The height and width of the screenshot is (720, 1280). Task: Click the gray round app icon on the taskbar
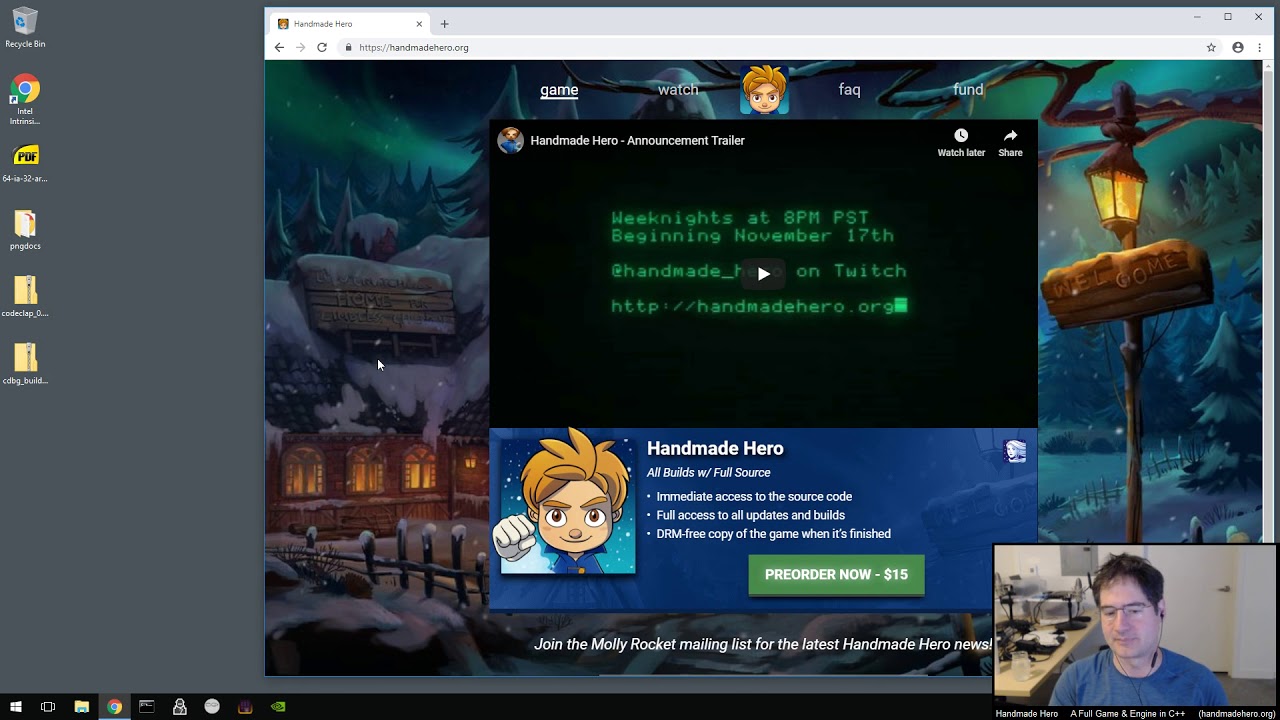tap(212, 707)
